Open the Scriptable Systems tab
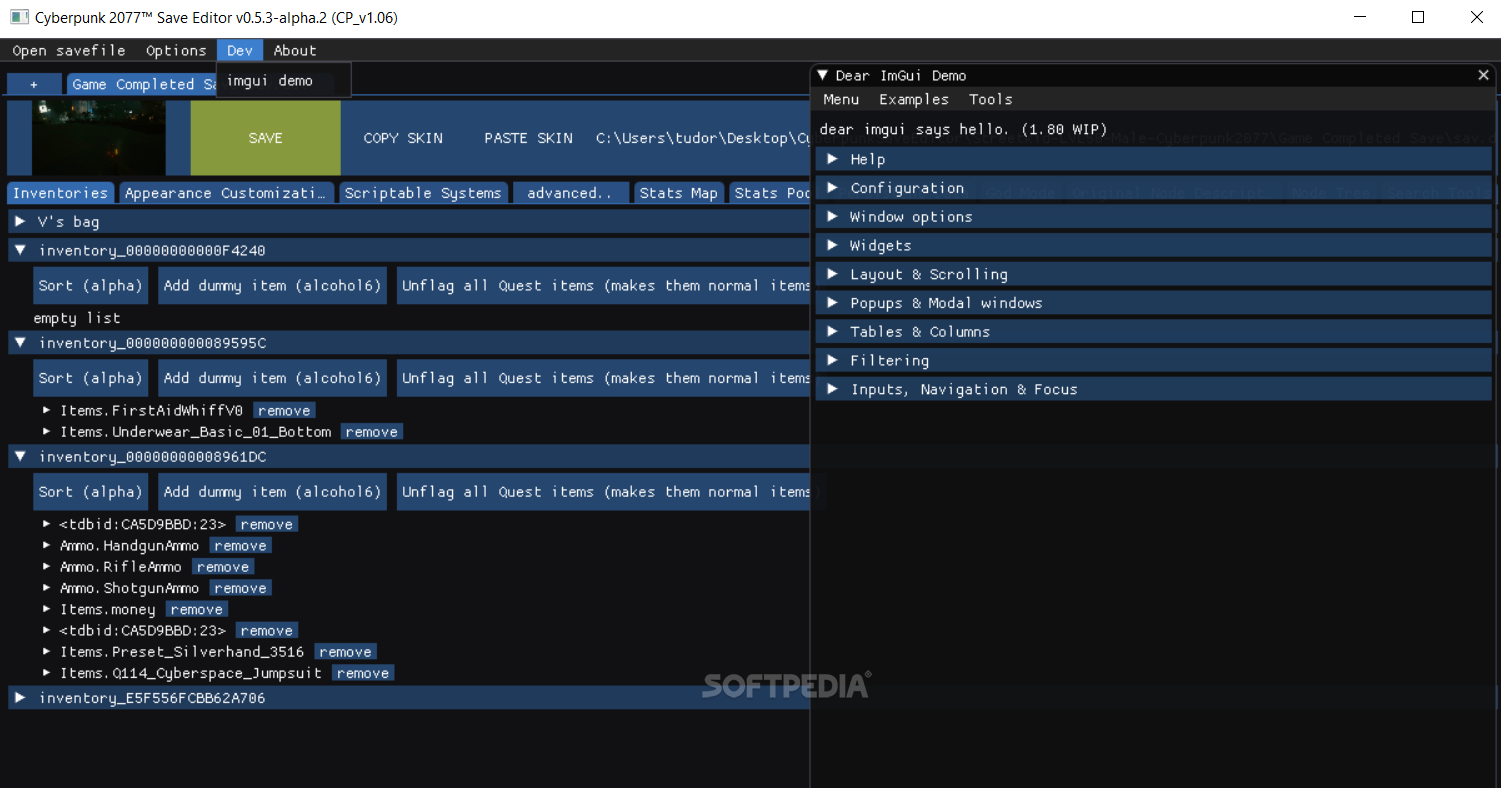Image resolution: width=1501 pixels, height=788 pixels. (x=423, y=193)
